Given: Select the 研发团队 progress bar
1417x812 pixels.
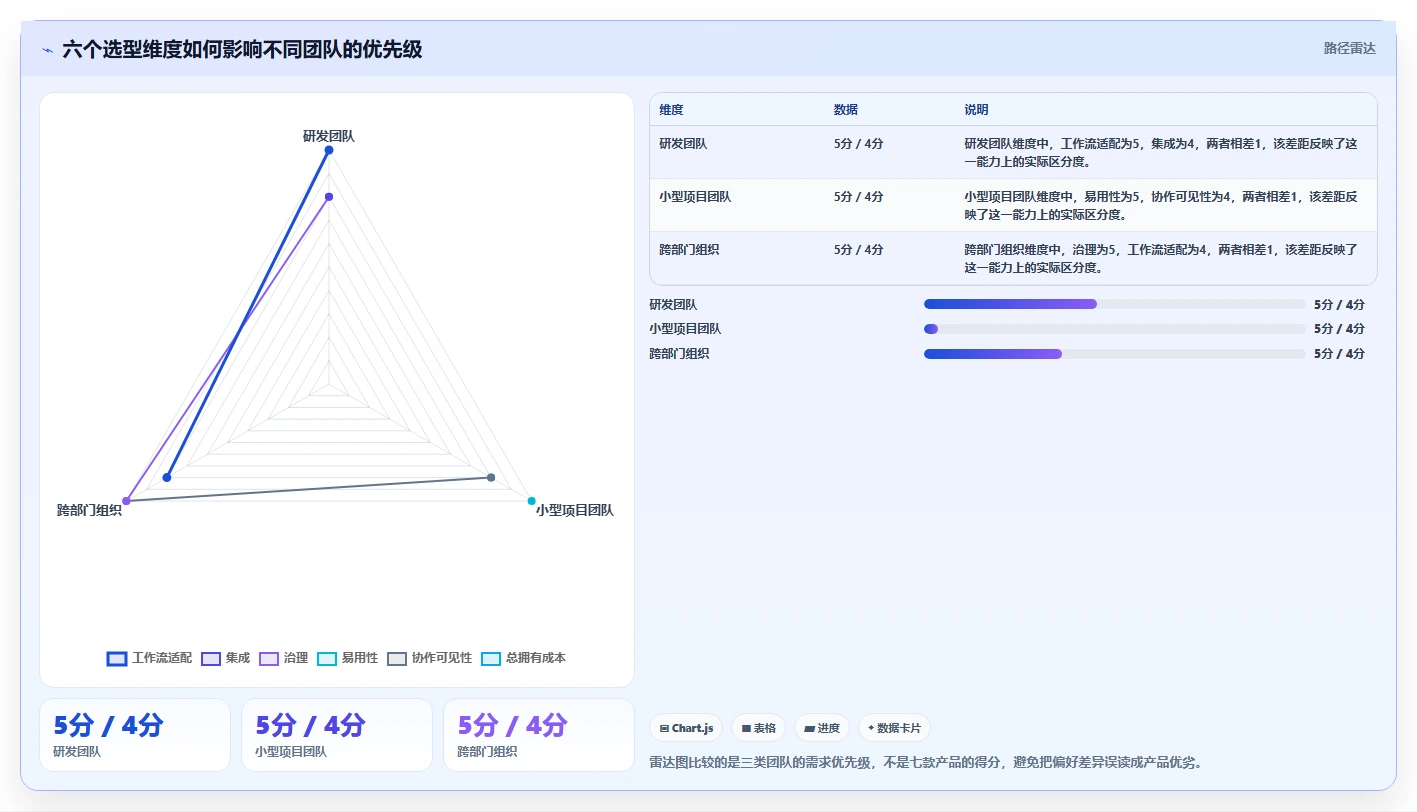Looking at the screenshot, I should (1115, 304).
